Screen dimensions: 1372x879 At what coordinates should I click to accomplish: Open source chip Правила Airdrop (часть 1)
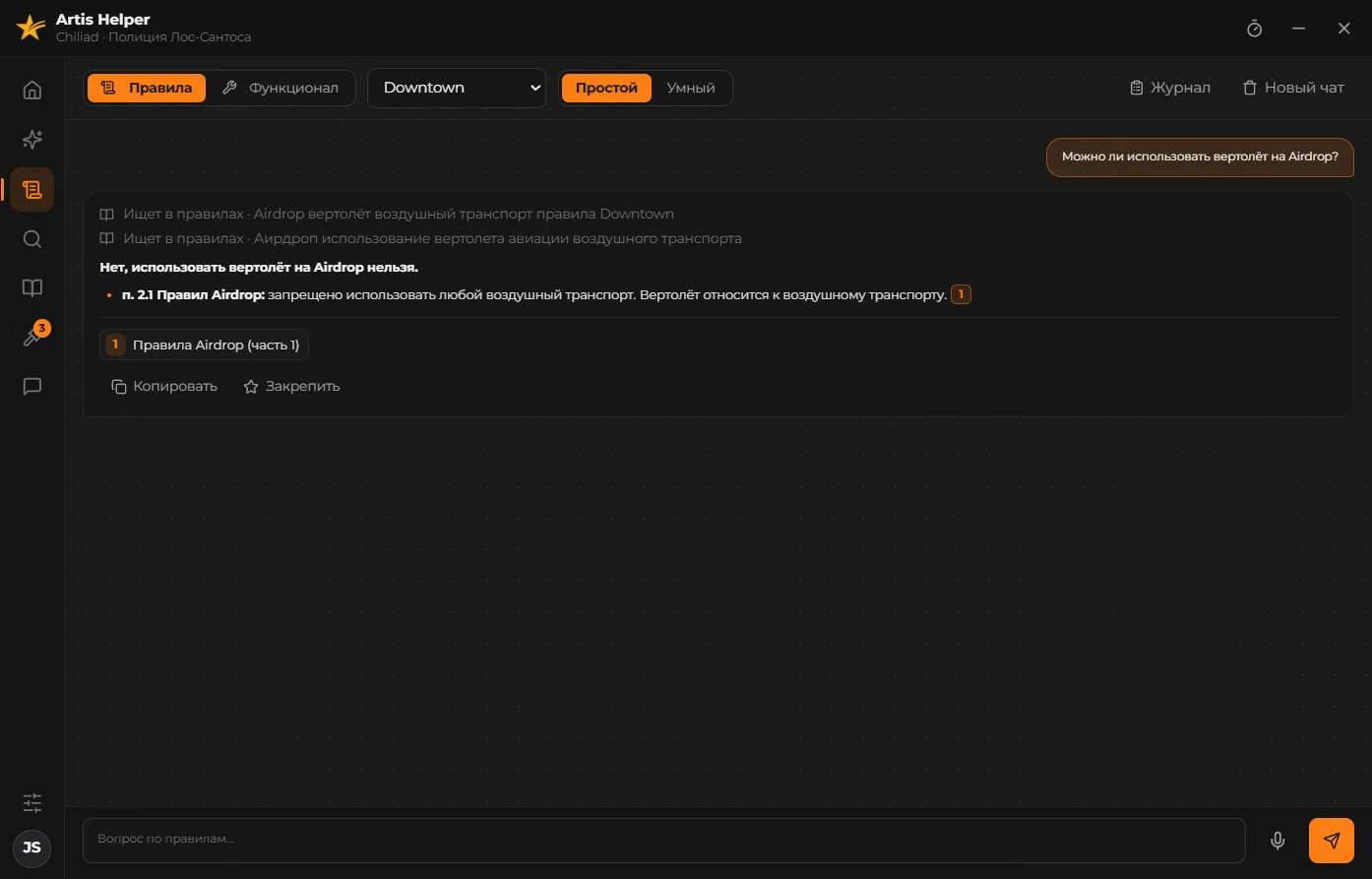[x=205, y=345]
